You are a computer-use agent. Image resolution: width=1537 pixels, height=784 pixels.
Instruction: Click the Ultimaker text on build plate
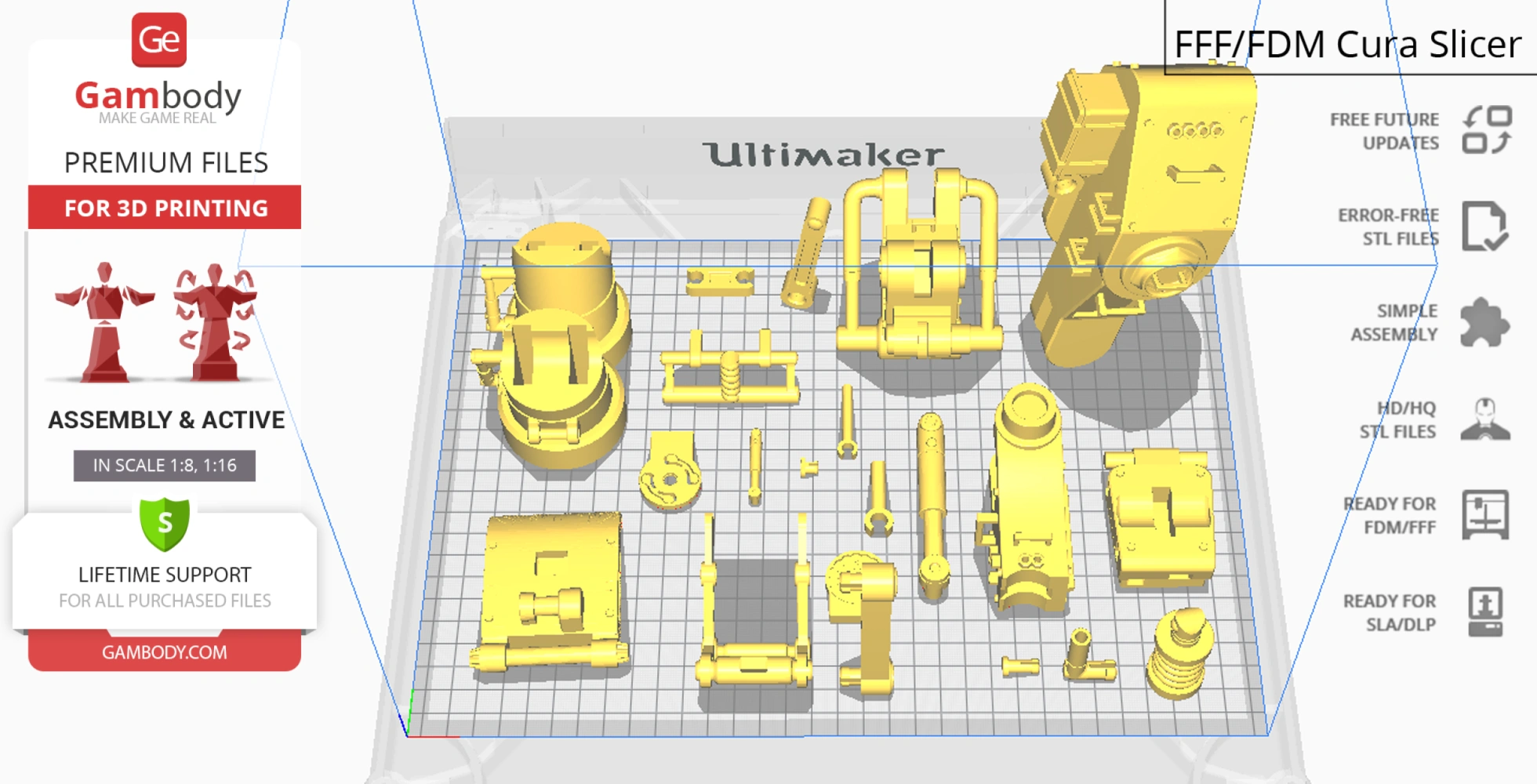(x=823, y=154)
